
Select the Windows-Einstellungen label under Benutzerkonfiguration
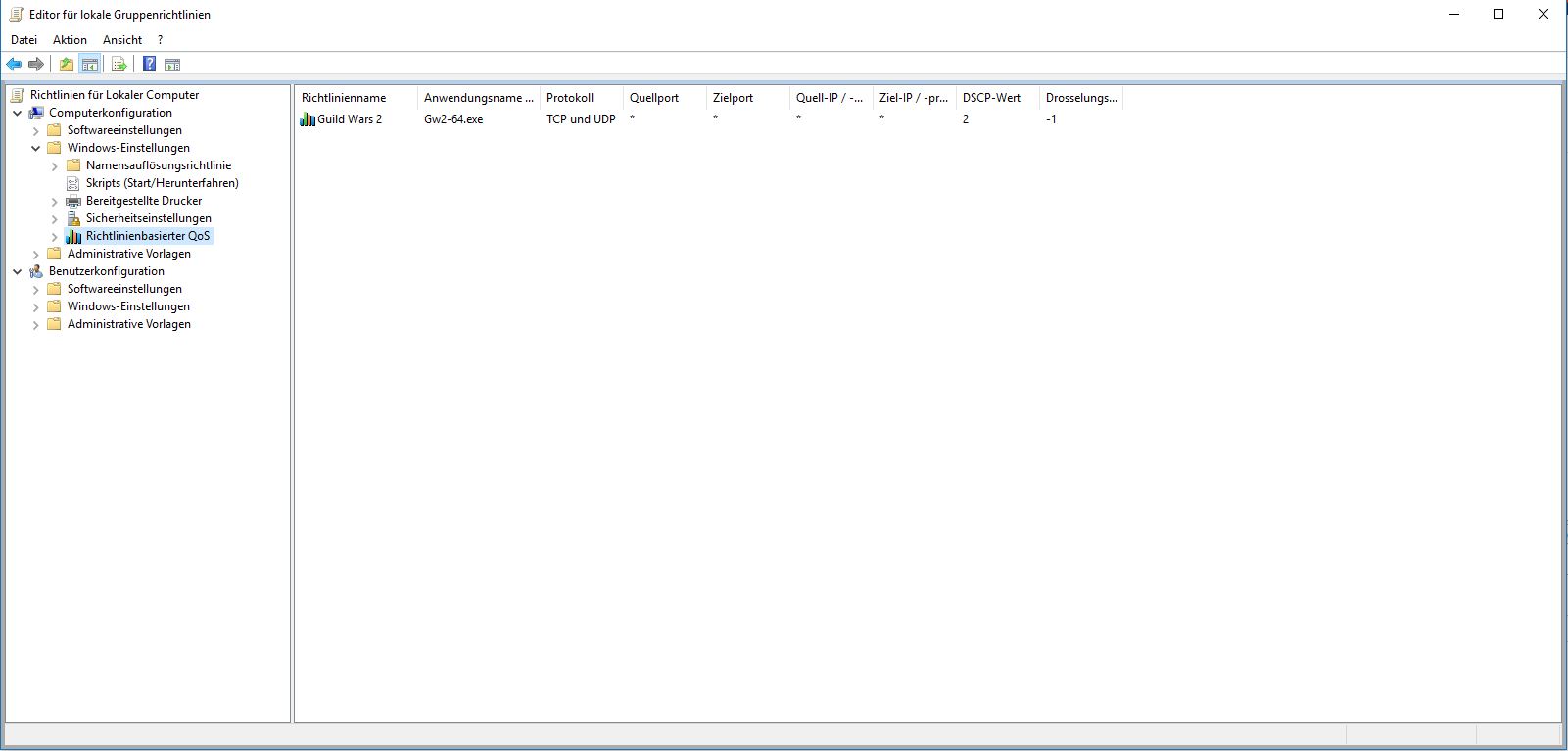[x=128, y=306]
